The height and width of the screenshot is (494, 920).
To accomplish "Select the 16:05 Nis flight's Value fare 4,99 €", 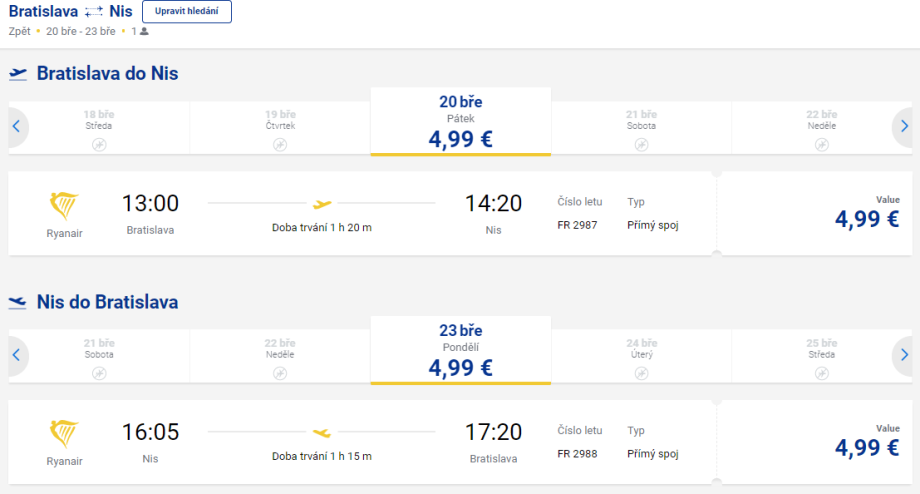I will 865,445.
